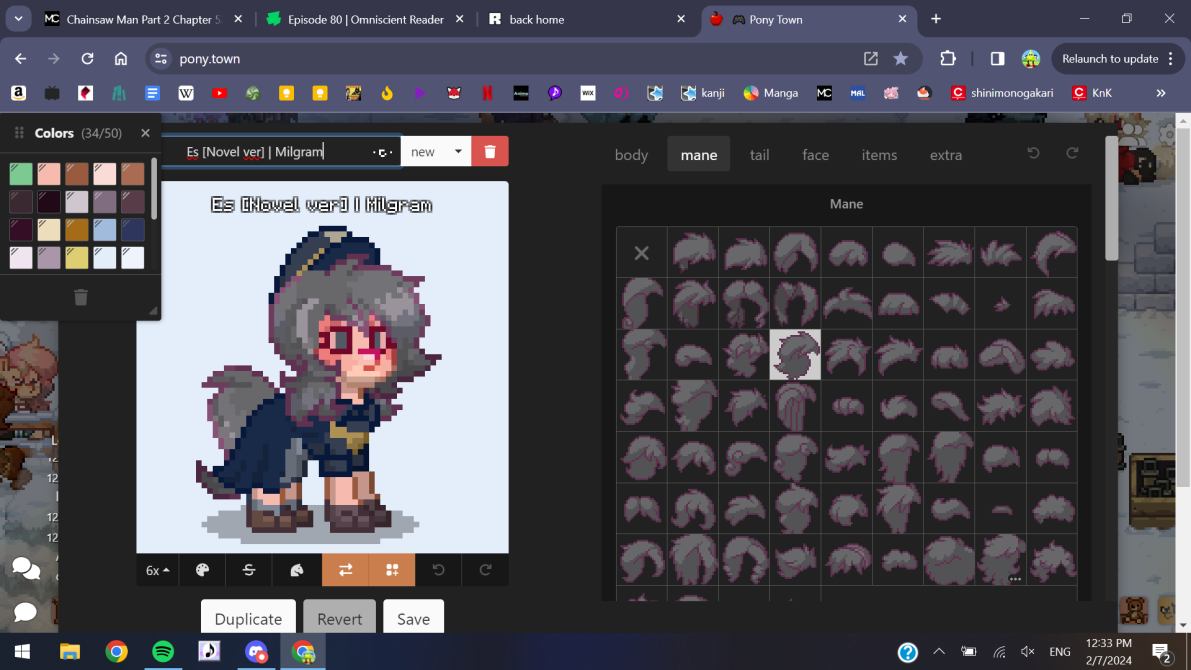Close the Colors panel

[145, 133]
